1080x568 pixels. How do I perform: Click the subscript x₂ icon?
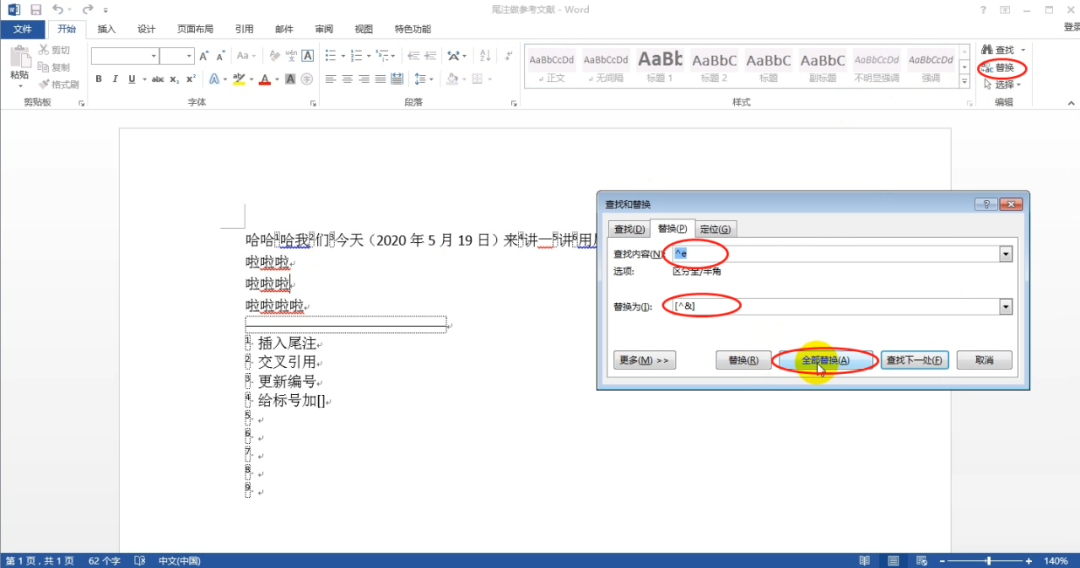[174, 79]
